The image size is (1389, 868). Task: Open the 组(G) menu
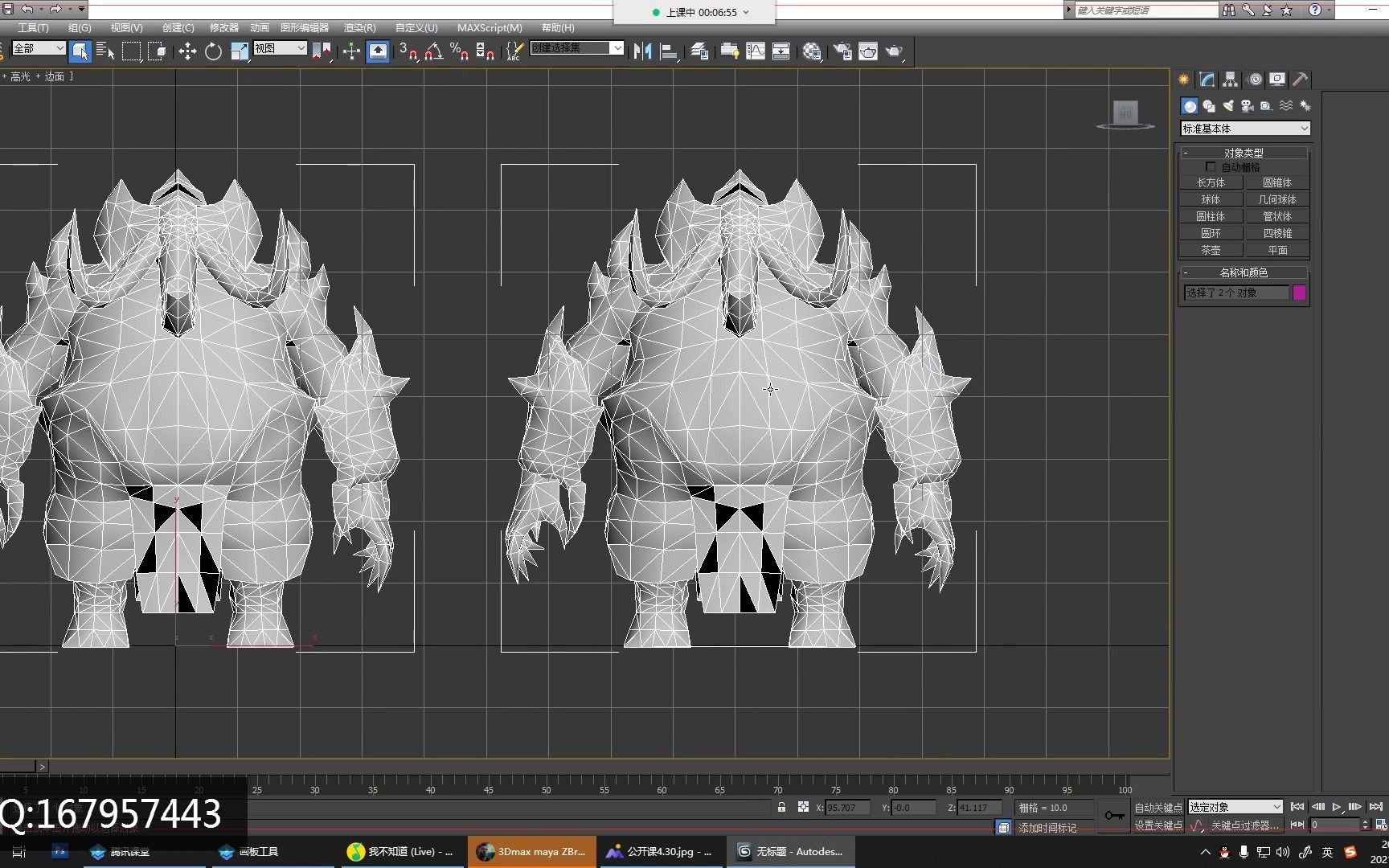pos(80,27)
